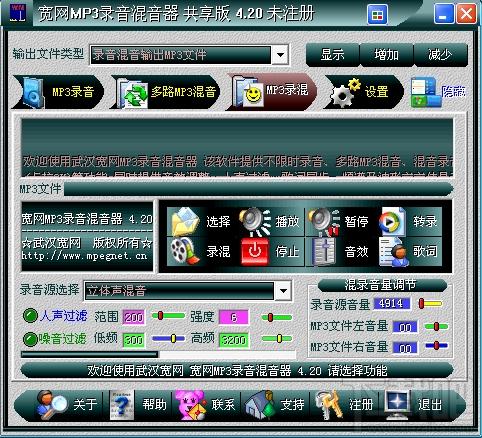Screen dimensions: 482x438
Task: Click the progress bar below the filters
Action: [158, 354]
